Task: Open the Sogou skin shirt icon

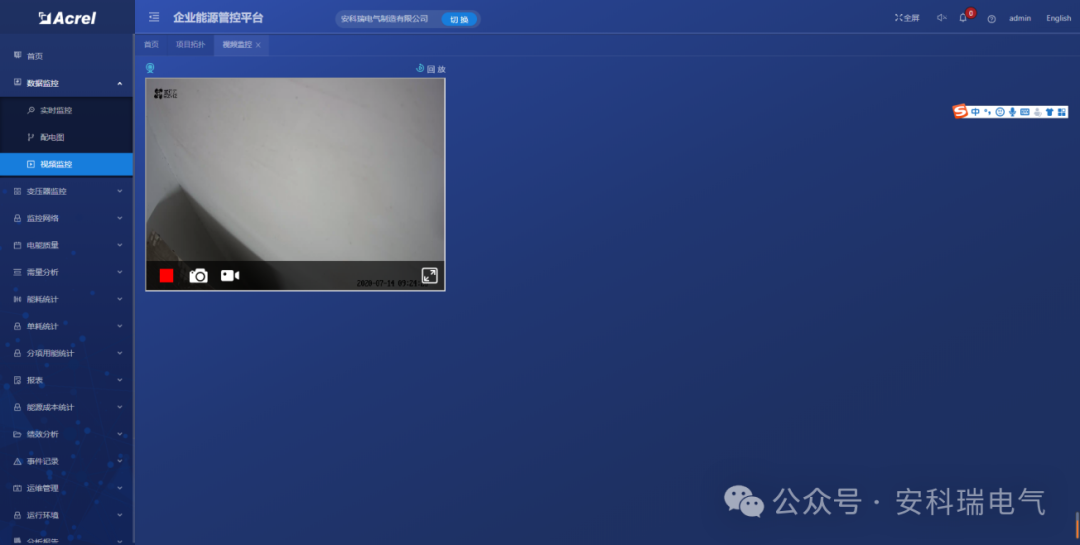Action: click(x=1050, y=112)
